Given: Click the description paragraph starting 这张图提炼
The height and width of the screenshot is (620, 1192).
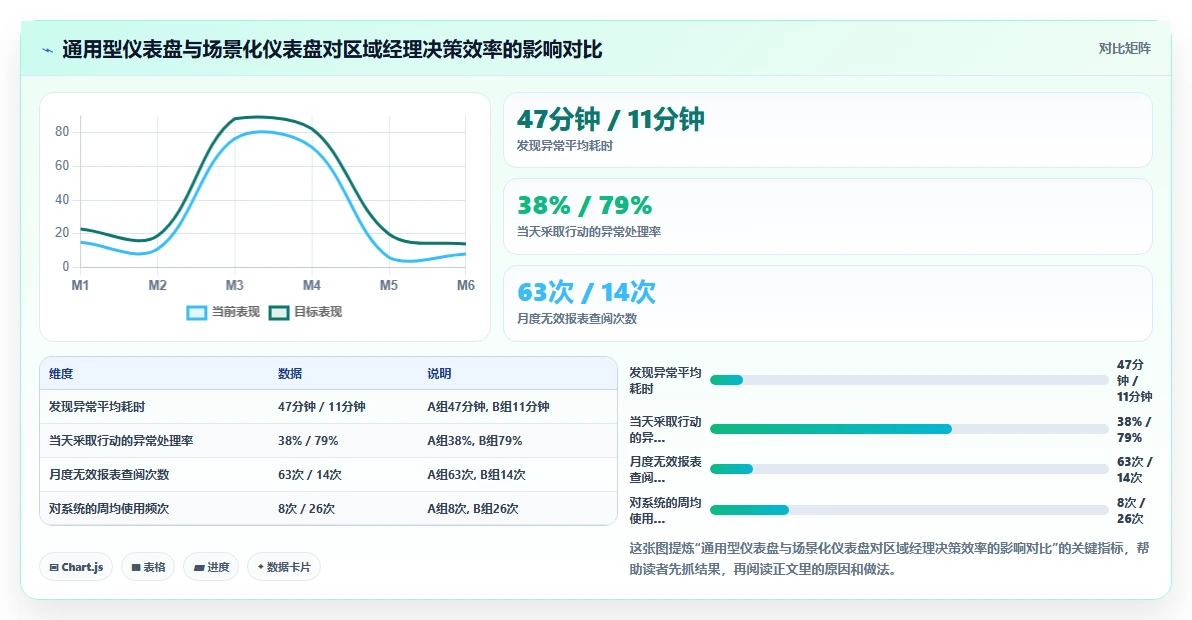Looking at the screenshot, I should click(x=889, y=558).
